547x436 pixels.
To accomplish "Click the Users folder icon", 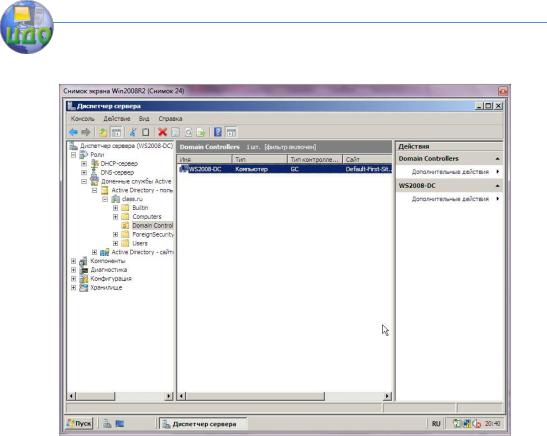I will tap(125, 243).
